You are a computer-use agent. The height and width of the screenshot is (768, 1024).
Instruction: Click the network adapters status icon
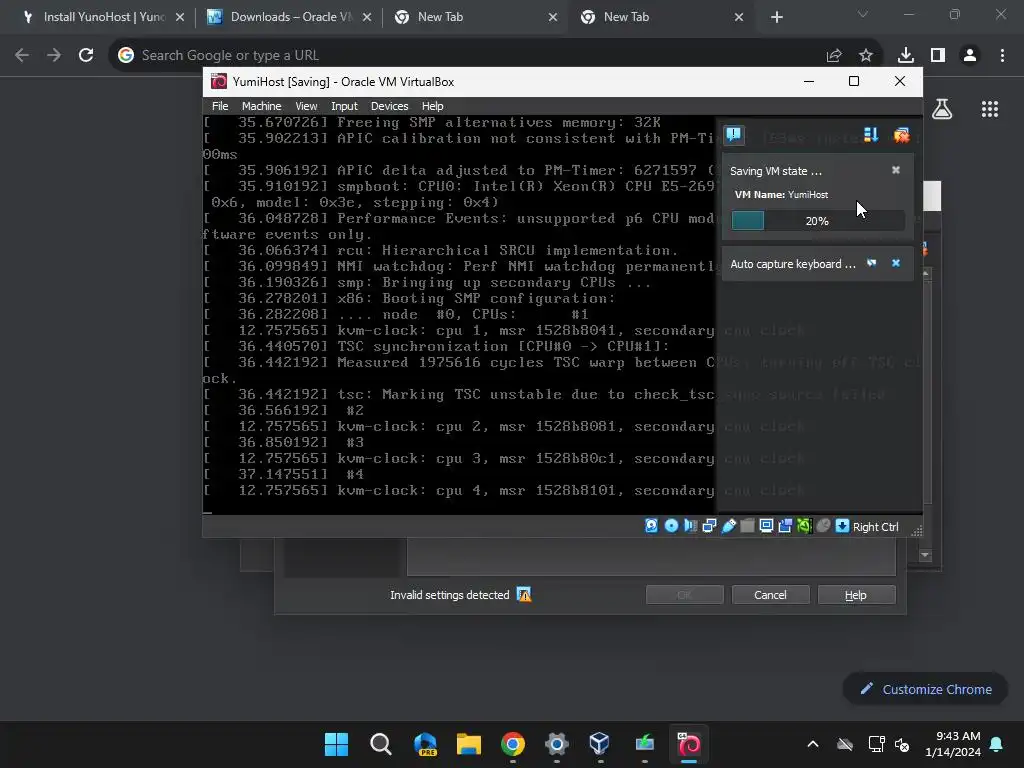click(x=709, y=526)
